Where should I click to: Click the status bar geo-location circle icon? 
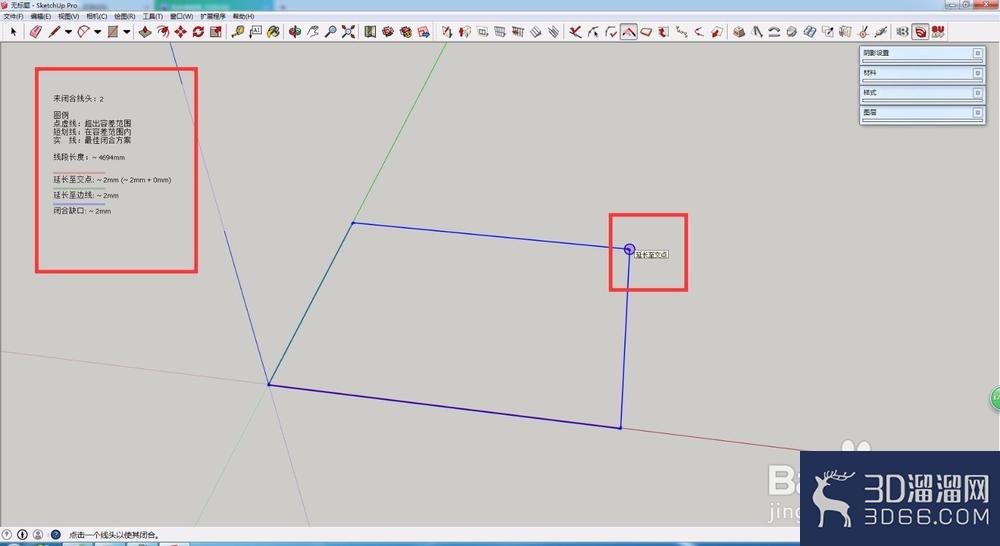(7, 535)
